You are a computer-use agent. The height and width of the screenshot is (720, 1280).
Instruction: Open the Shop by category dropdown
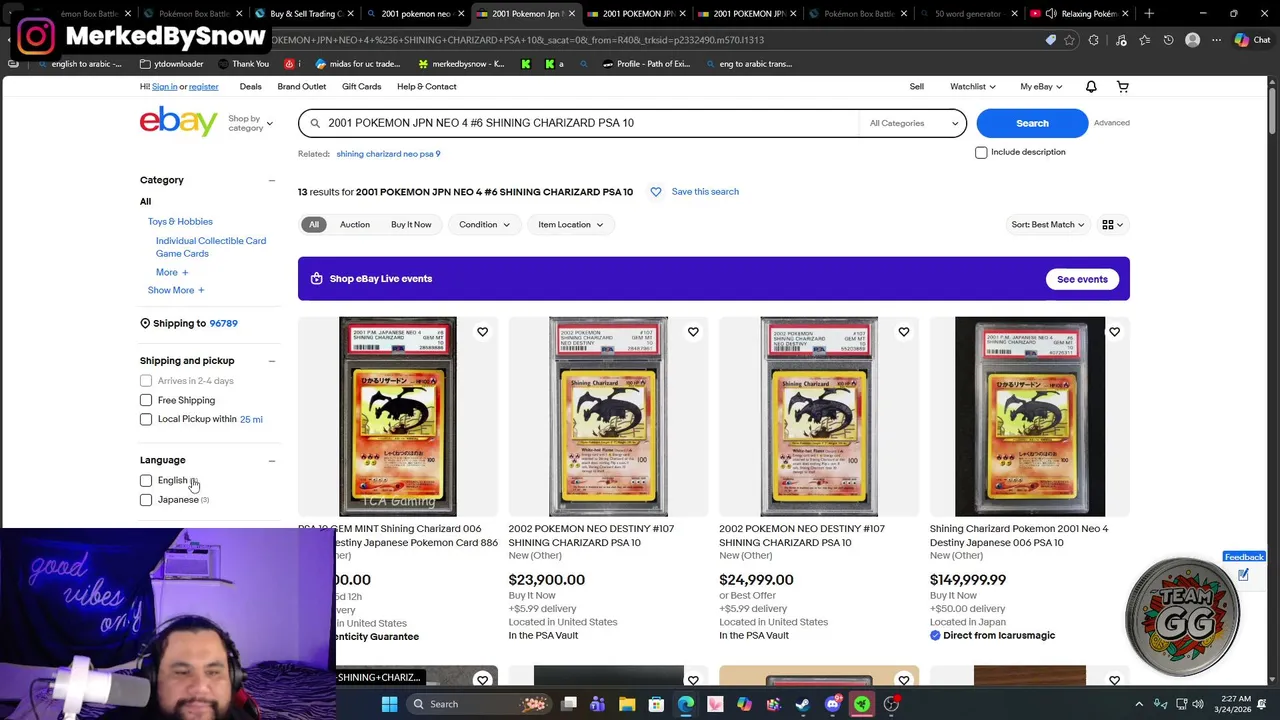click(250, 123)
